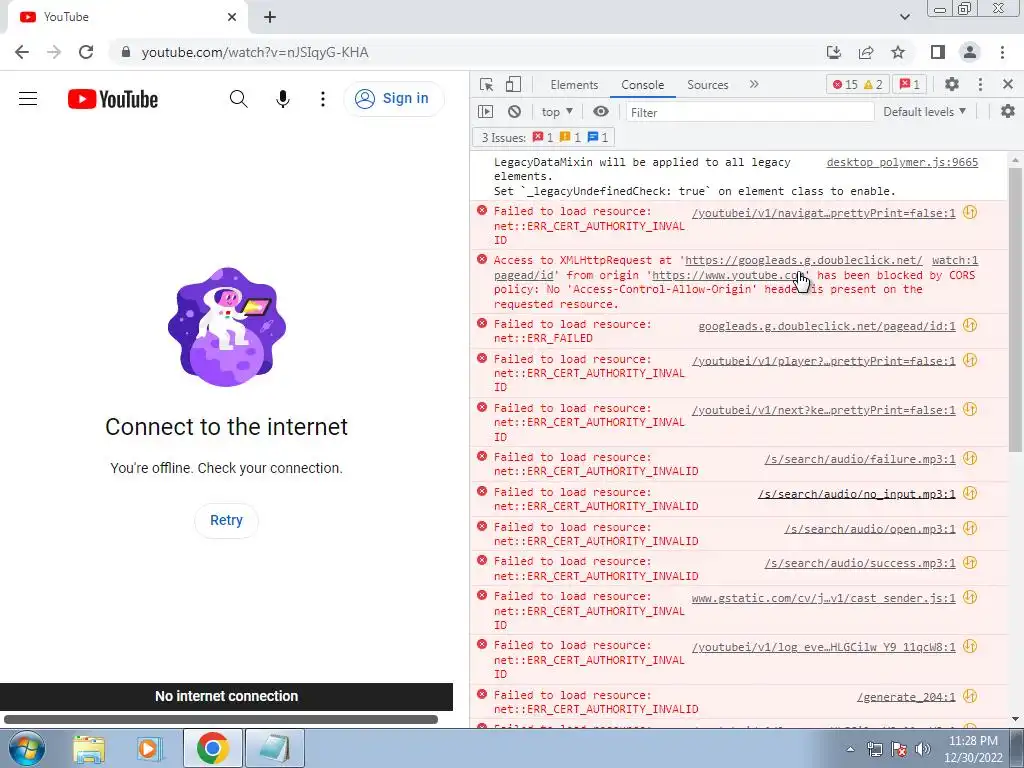
Task: Open DevTools customize three-dot menu
Action: point(980,84)
